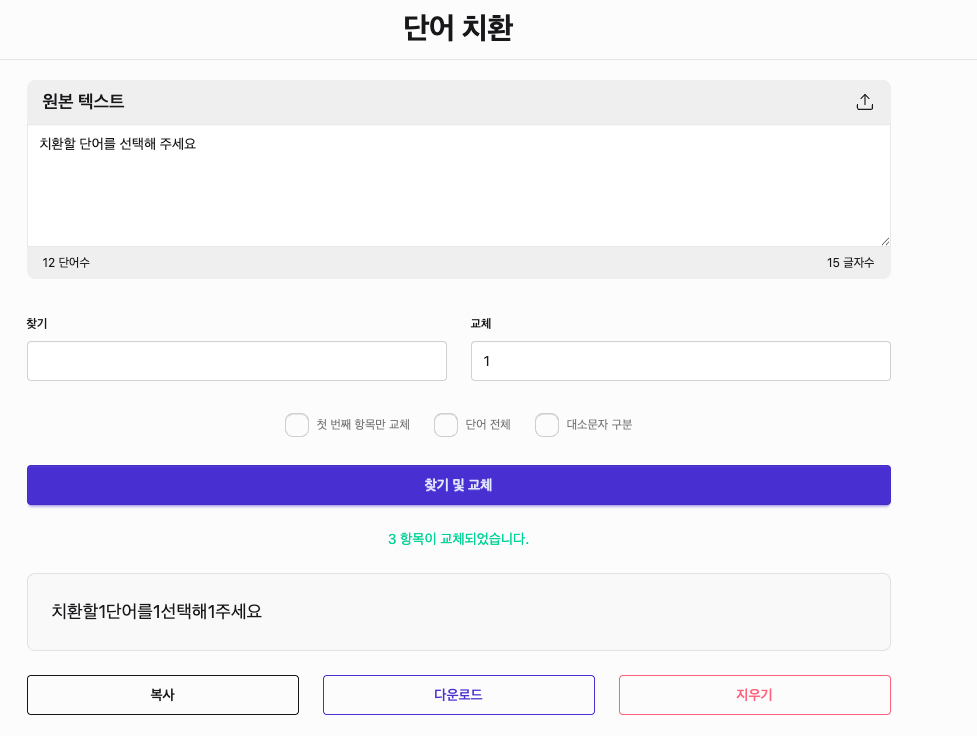
Task: Click the 찾기 input field
Action: (x=237, y=361)
